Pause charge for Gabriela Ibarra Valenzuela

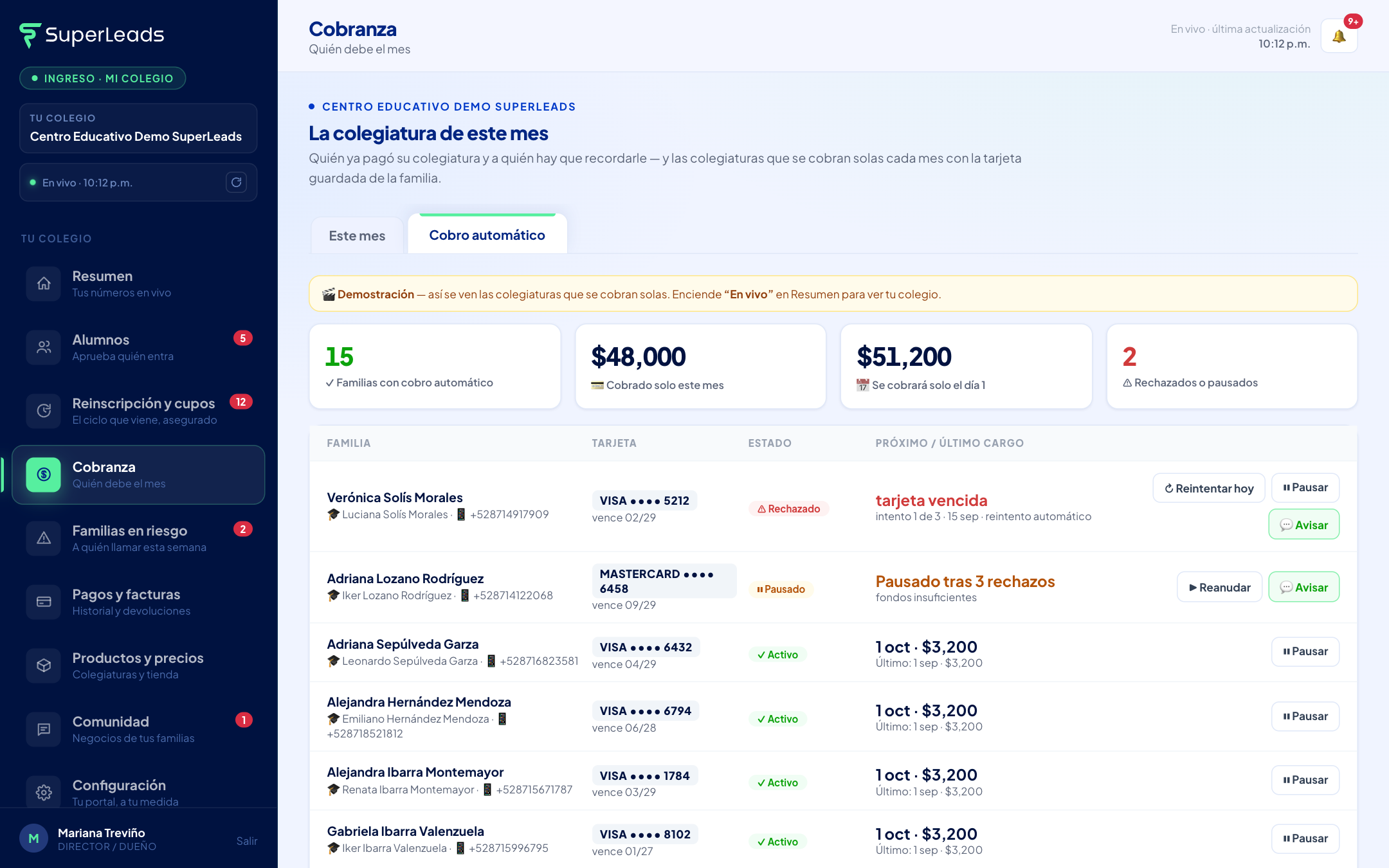(1305, 838)
